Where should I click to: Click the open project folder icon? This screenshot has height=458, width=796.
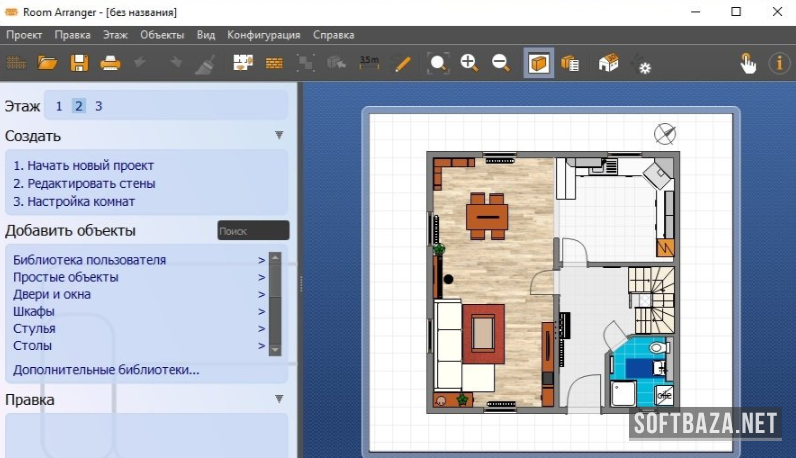47,64
